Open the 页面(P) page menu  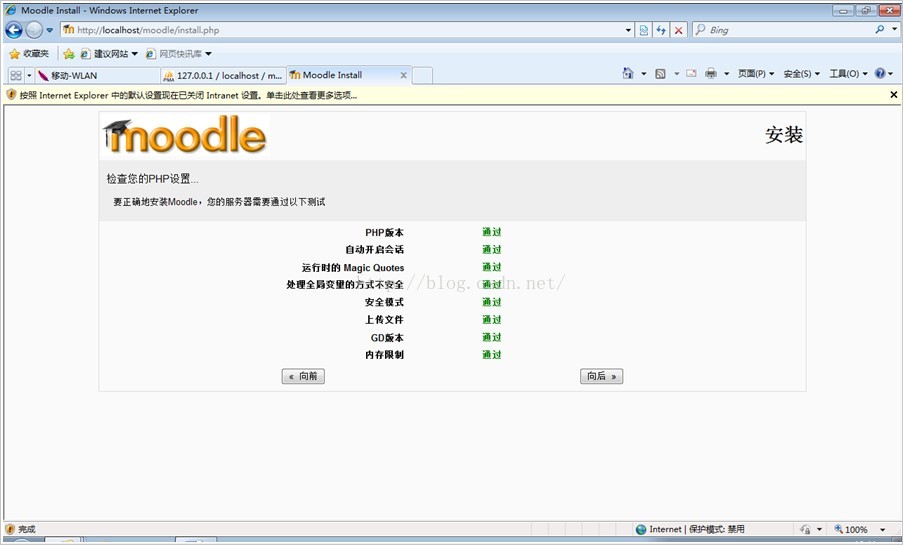(x=756, y=74)
